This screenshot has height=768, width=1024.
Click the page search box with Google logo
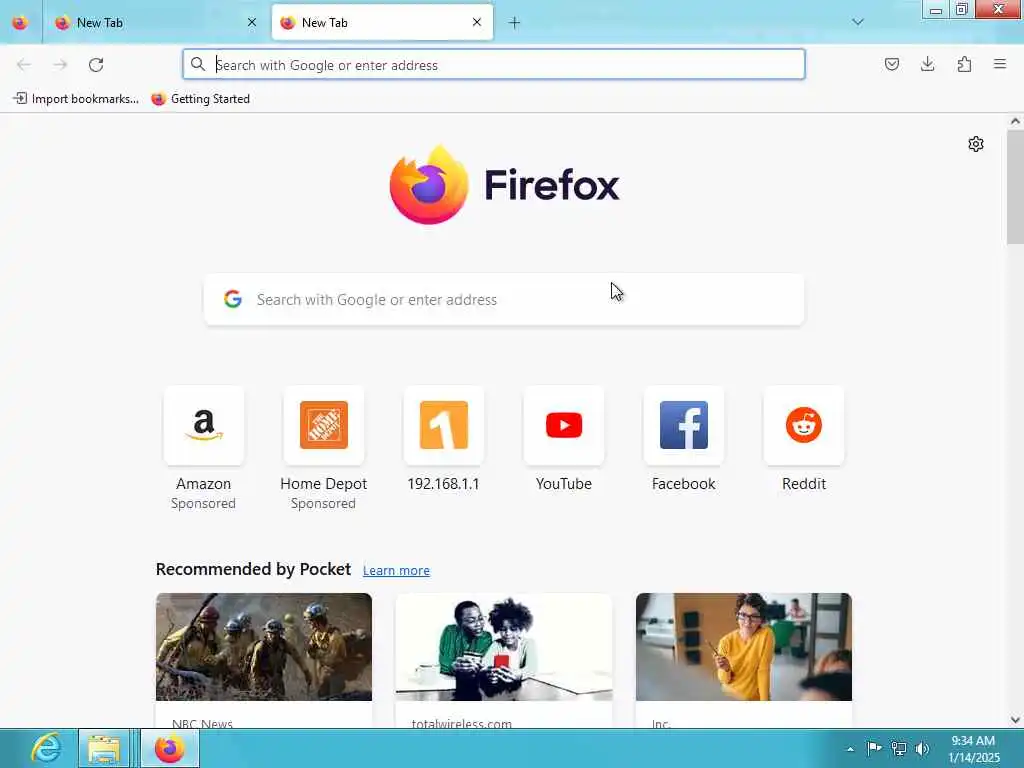point(504,300)
